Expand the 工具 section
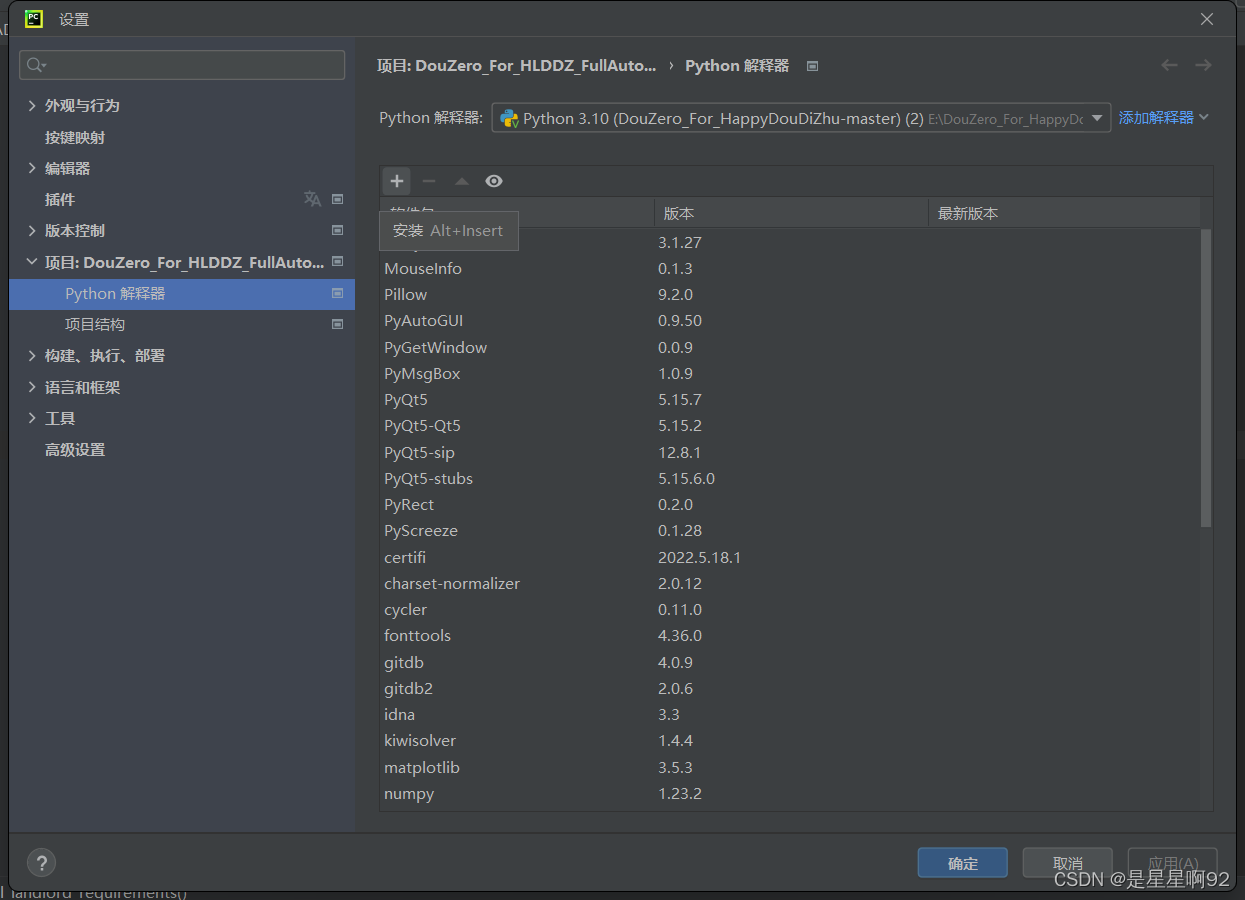The image size is (1245, 900). click(x=32, y=418)
